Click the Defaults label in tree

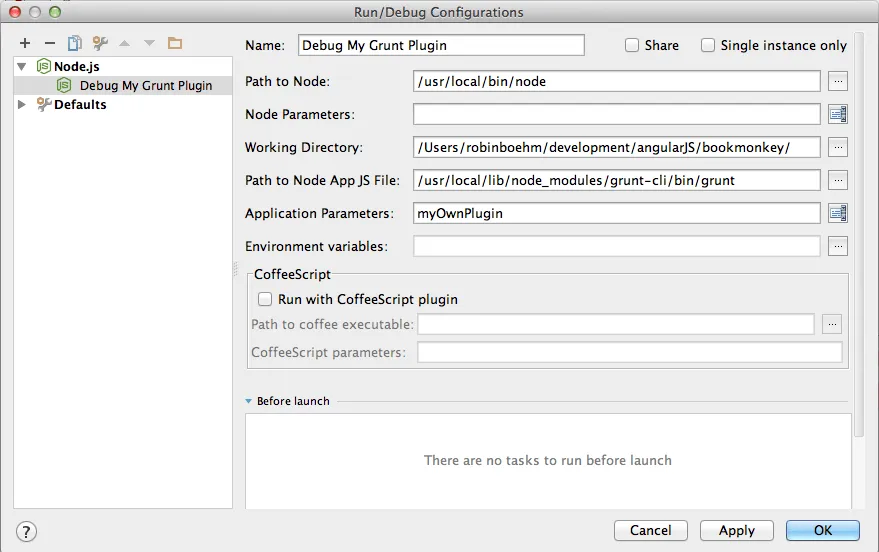[x=80, y=104]
